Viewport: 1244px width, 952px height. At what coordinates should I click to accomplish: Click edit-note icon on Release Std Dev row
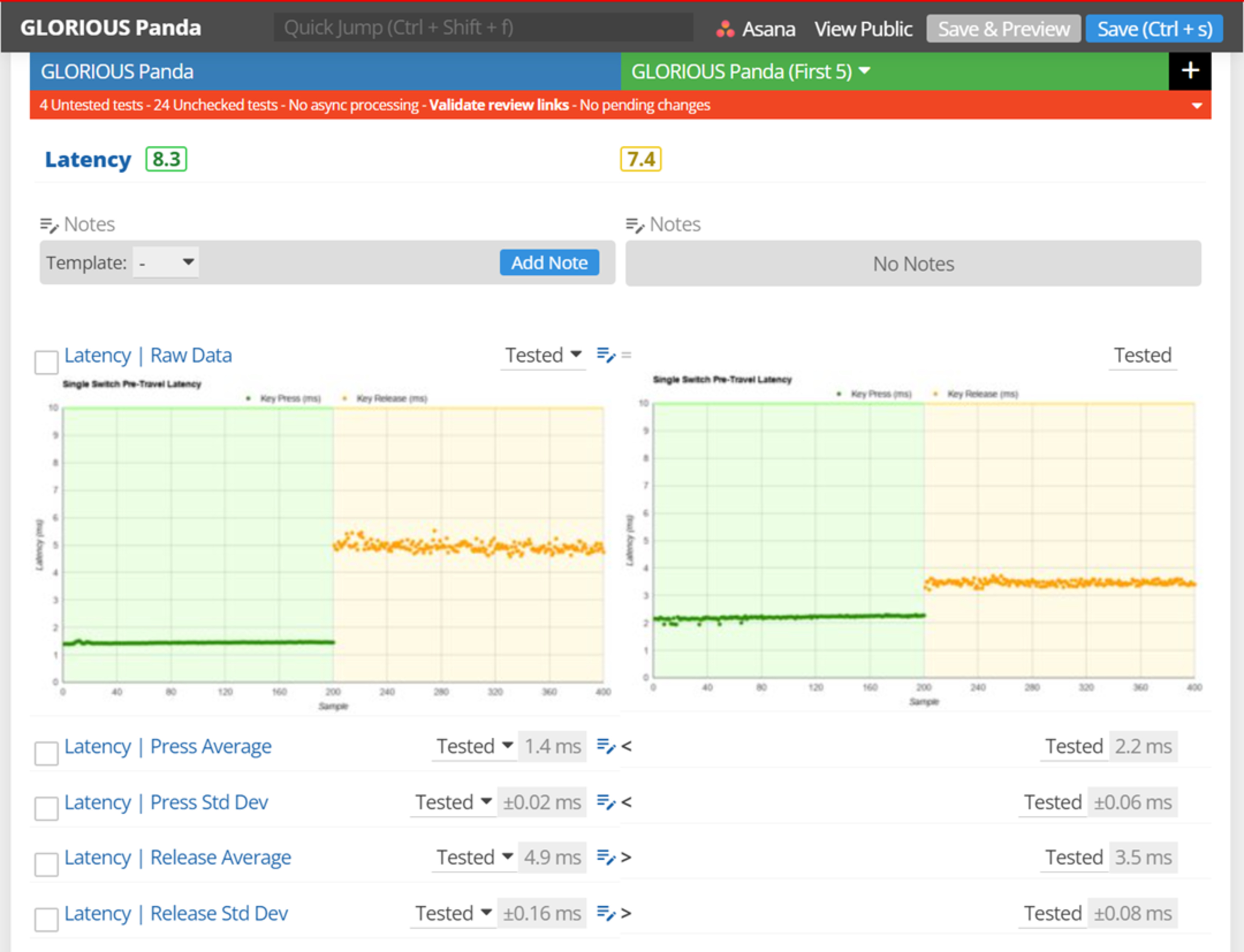pyautogui.click(x=605, y=913)
